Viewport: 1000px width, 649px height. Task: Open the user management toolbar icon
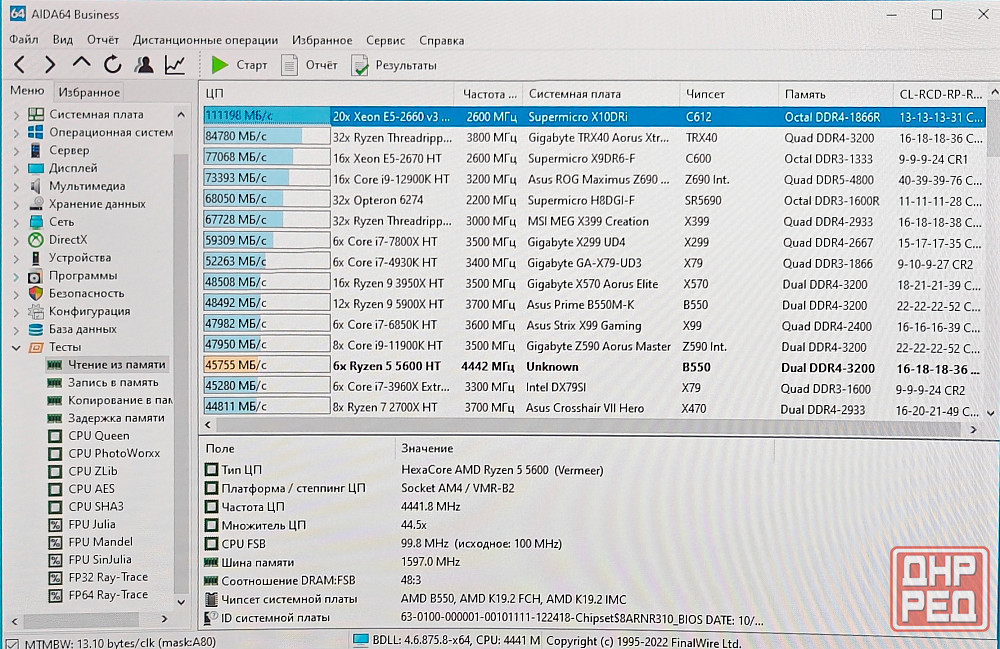point(144,65)
